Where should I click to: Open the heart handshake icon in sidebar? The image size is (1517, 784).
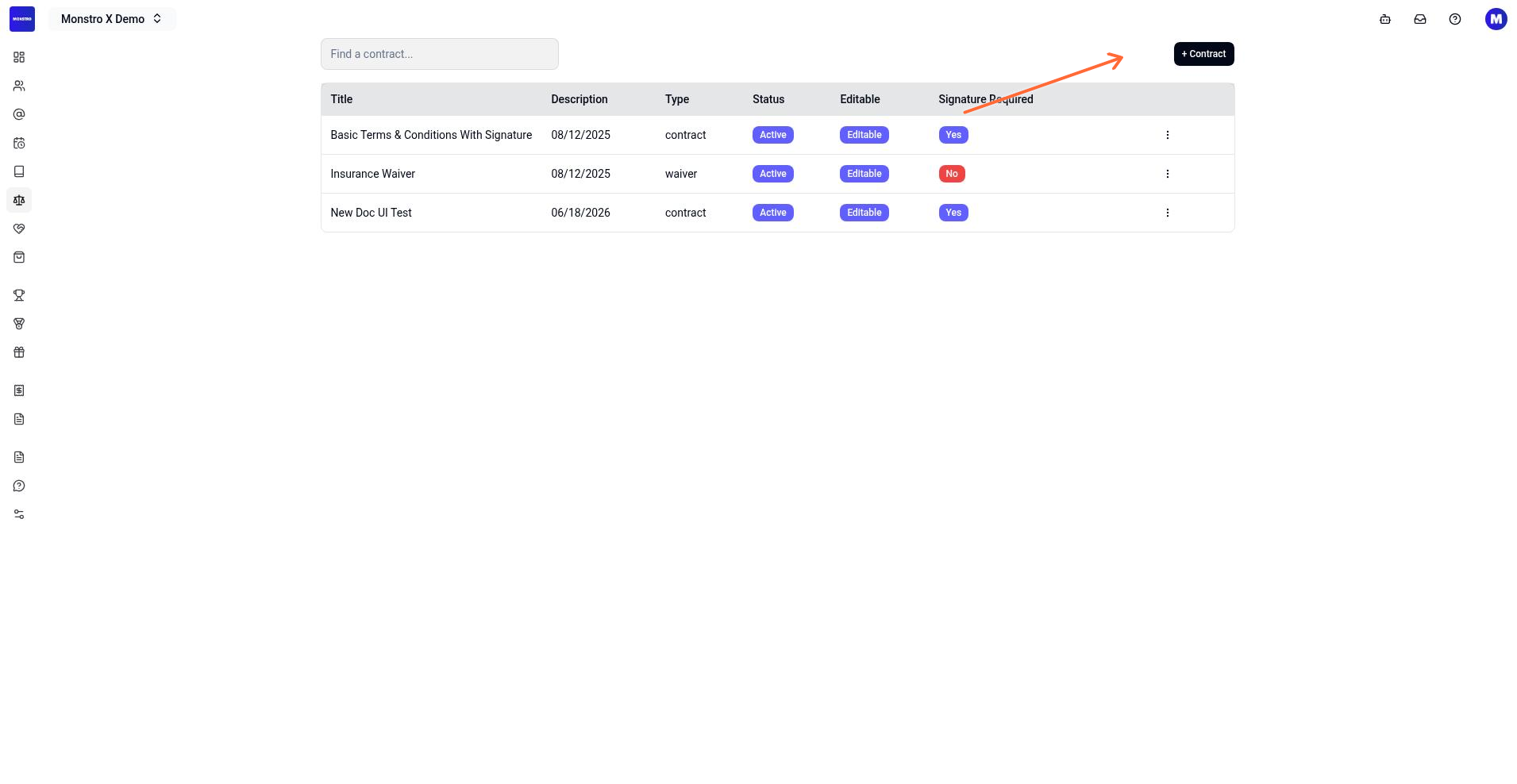coord(19,229)
